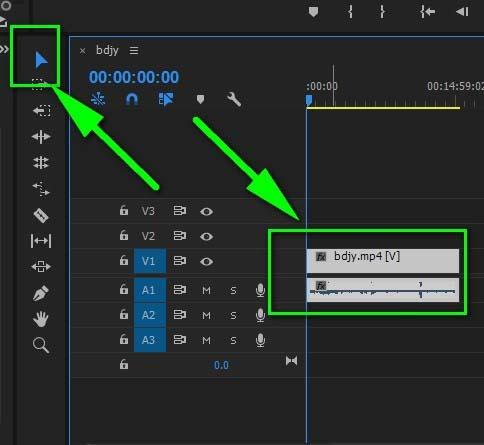Click the playhead timecode 00:00:00:00
Image resolution: width=484 pixels, height=445 pixels.
134,77
